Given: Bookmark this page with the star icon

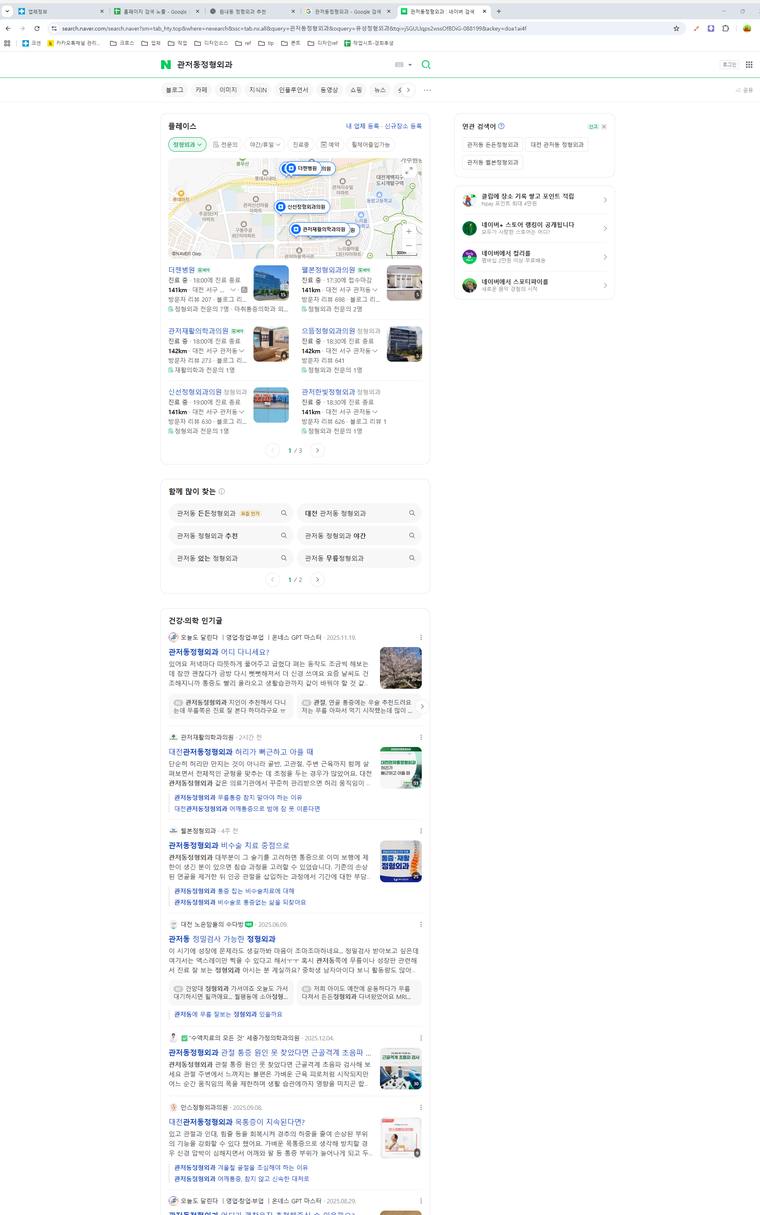Looking at the screenshot, I should 677,28.
